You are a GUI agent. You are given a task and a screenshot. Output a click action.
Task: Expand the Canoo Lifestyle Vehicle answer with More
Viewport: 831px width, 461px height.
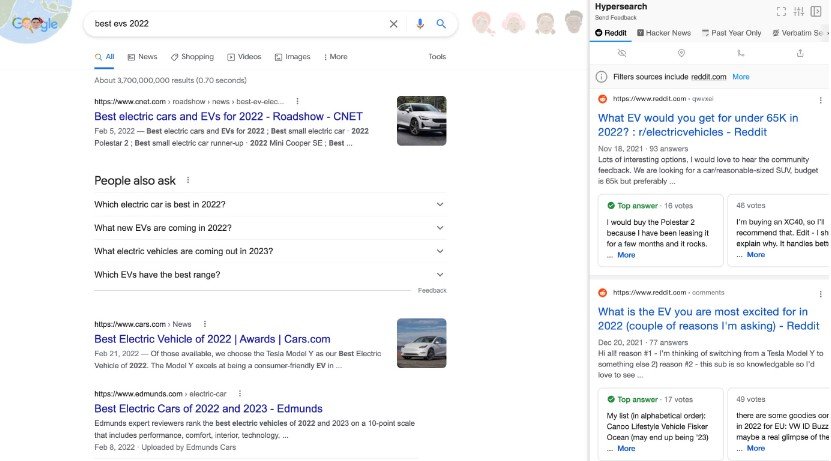(x=626, y=448)
